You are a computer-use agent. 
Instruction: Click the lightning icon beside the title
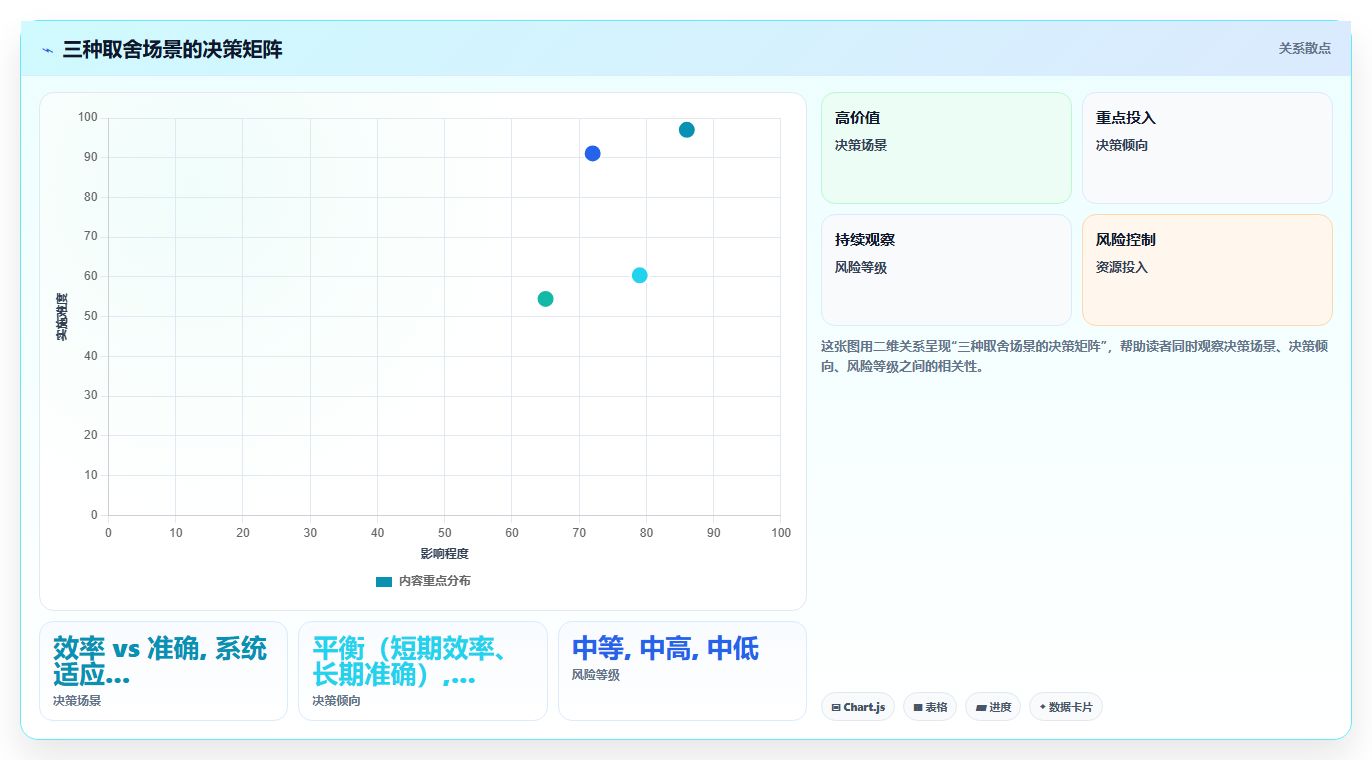[47, 50]
